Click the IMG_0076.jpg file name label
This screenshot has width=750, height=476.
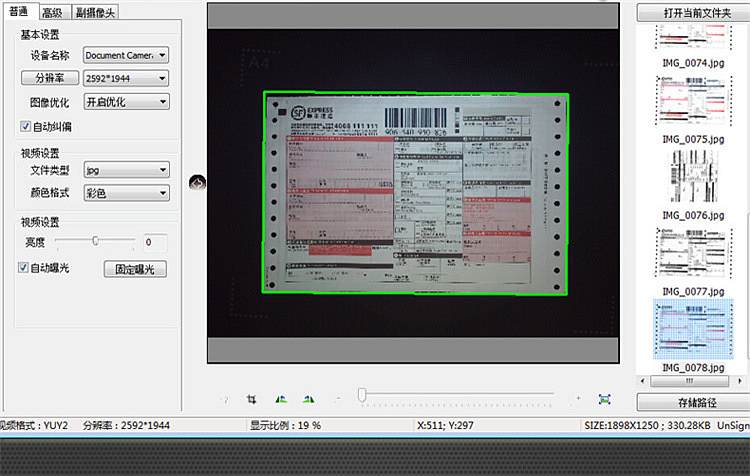tap(693, 216)
